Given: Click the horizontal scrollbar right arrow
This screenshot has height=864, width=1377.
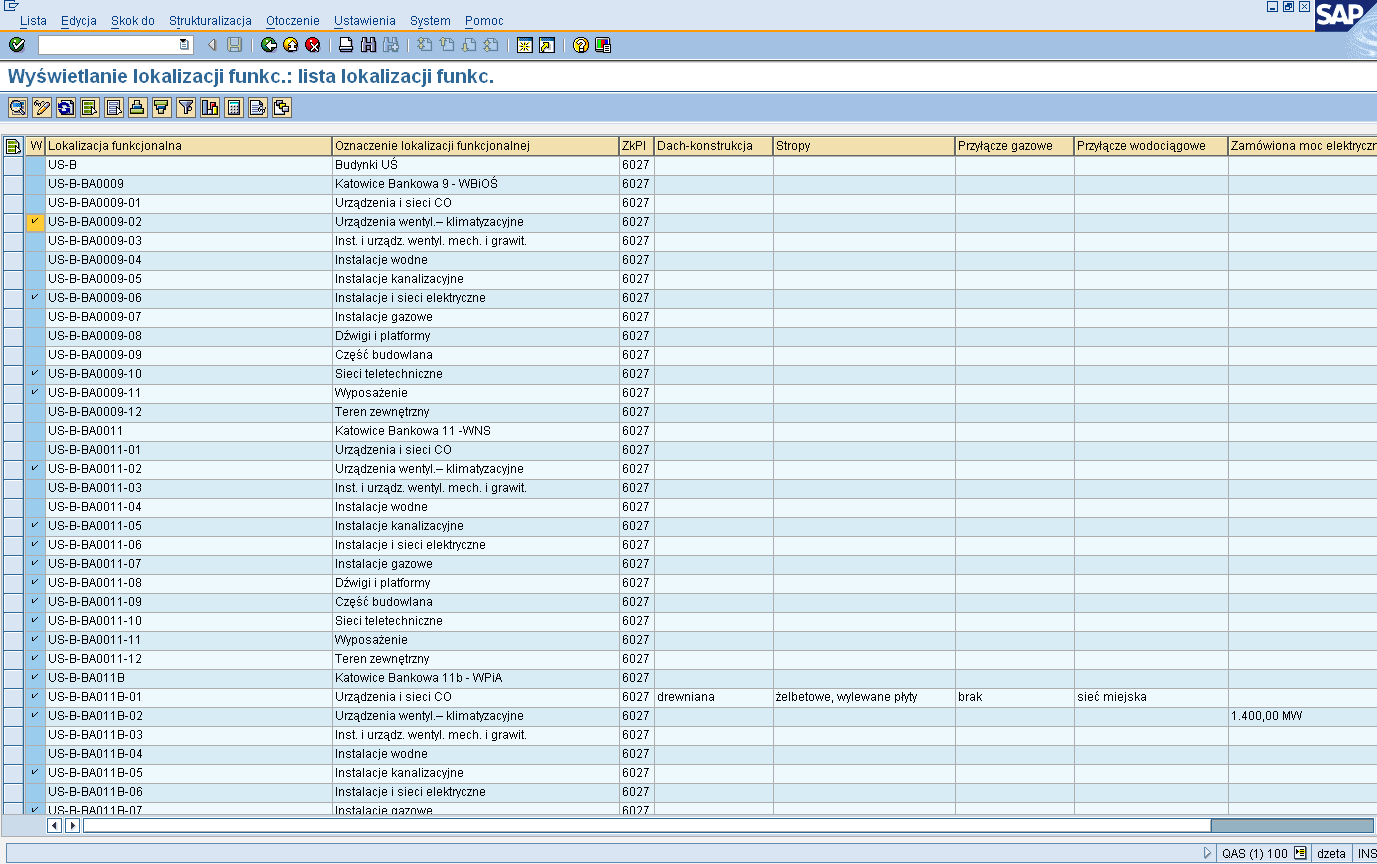Looking at the screenshot, I should click(x=72, y=825).
